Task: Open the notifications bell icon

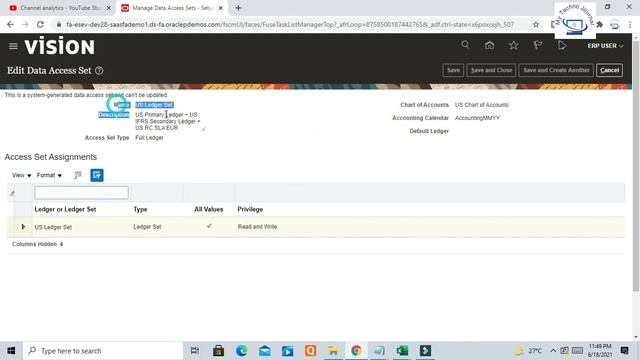Action: click(562, 45)
